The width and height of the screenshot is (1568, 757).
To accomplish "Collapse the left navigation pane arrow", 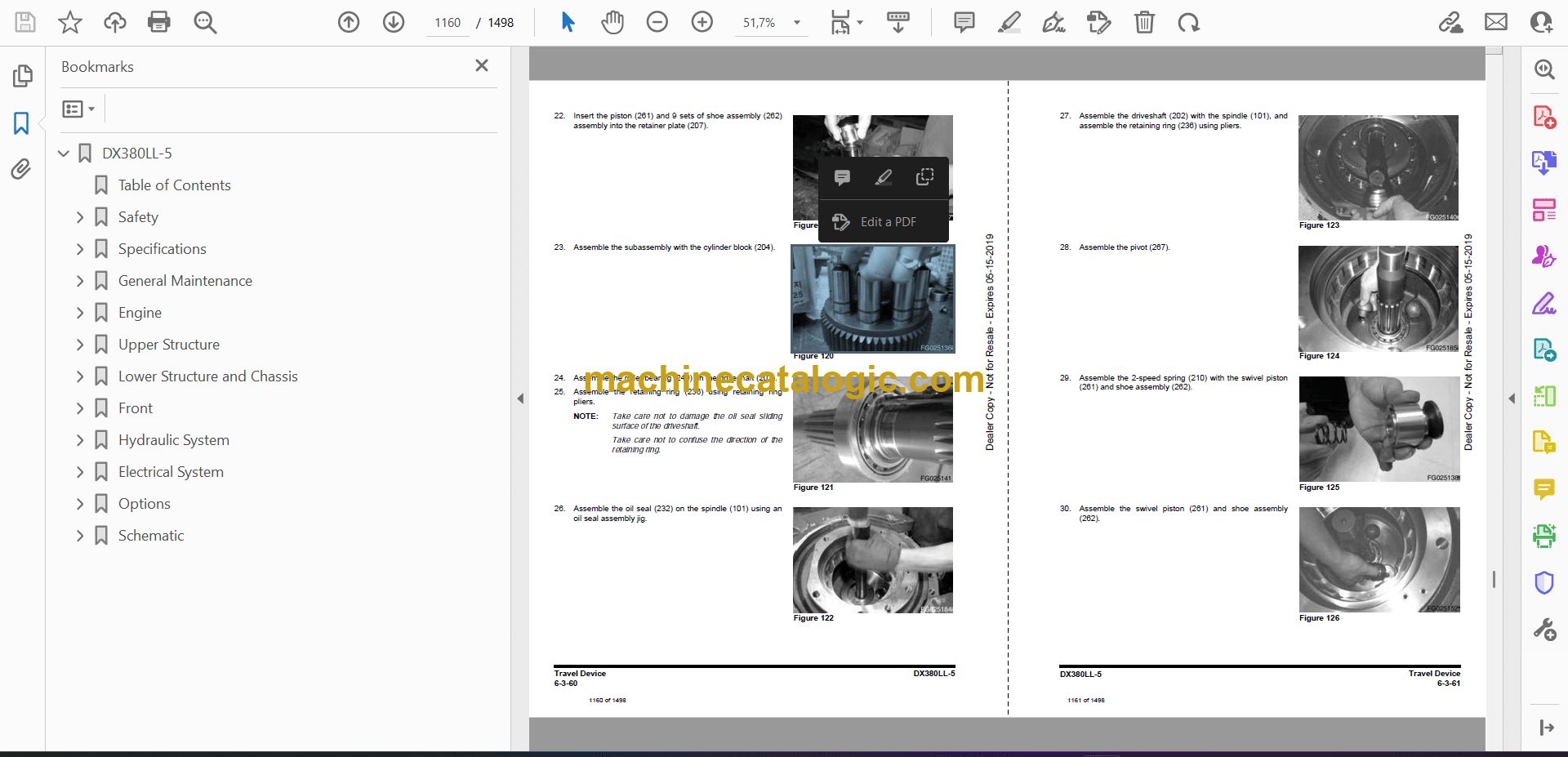I will tap(520, 399).
